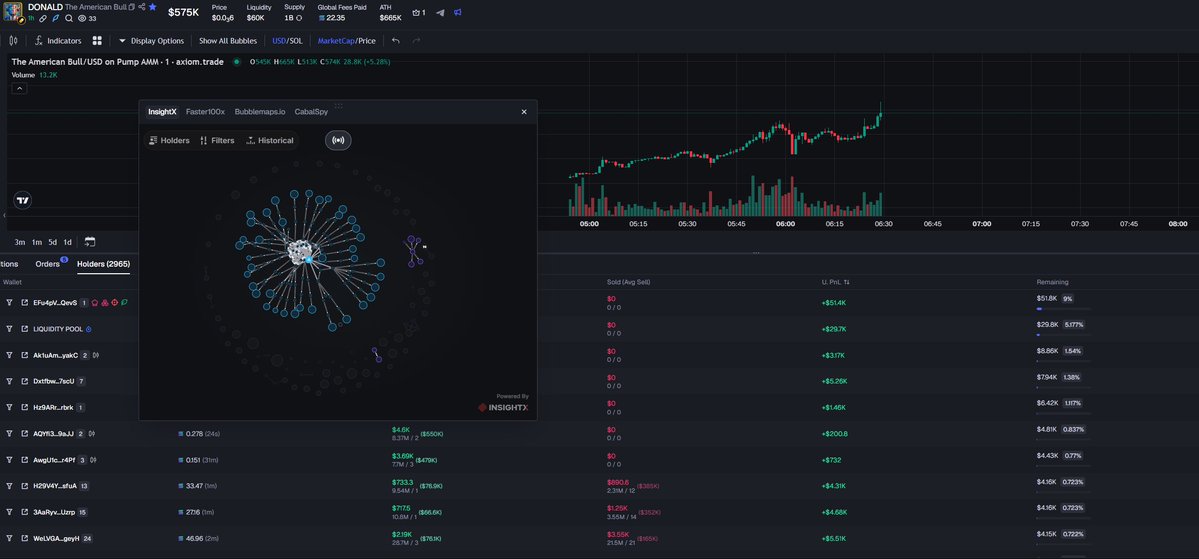1199x559 pixels.
Task: Toggle the favorite star for DONALD
Action: tap(153, 7)
